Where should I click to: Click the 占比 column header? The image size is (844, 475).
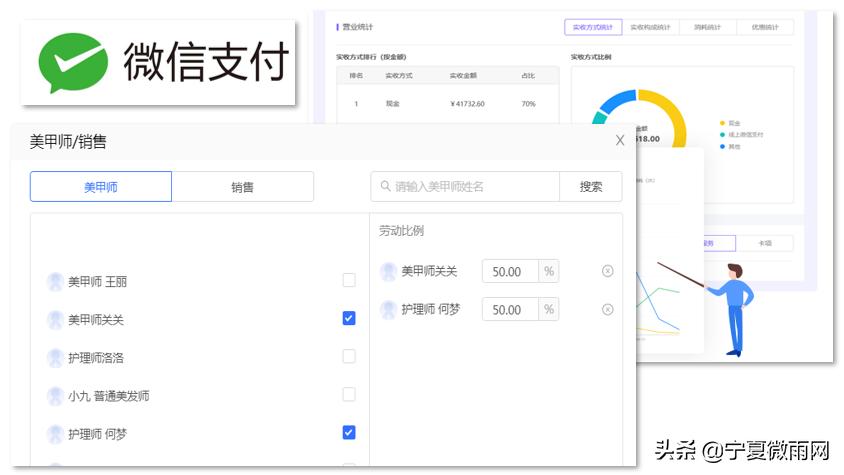(x=528, y=76)
